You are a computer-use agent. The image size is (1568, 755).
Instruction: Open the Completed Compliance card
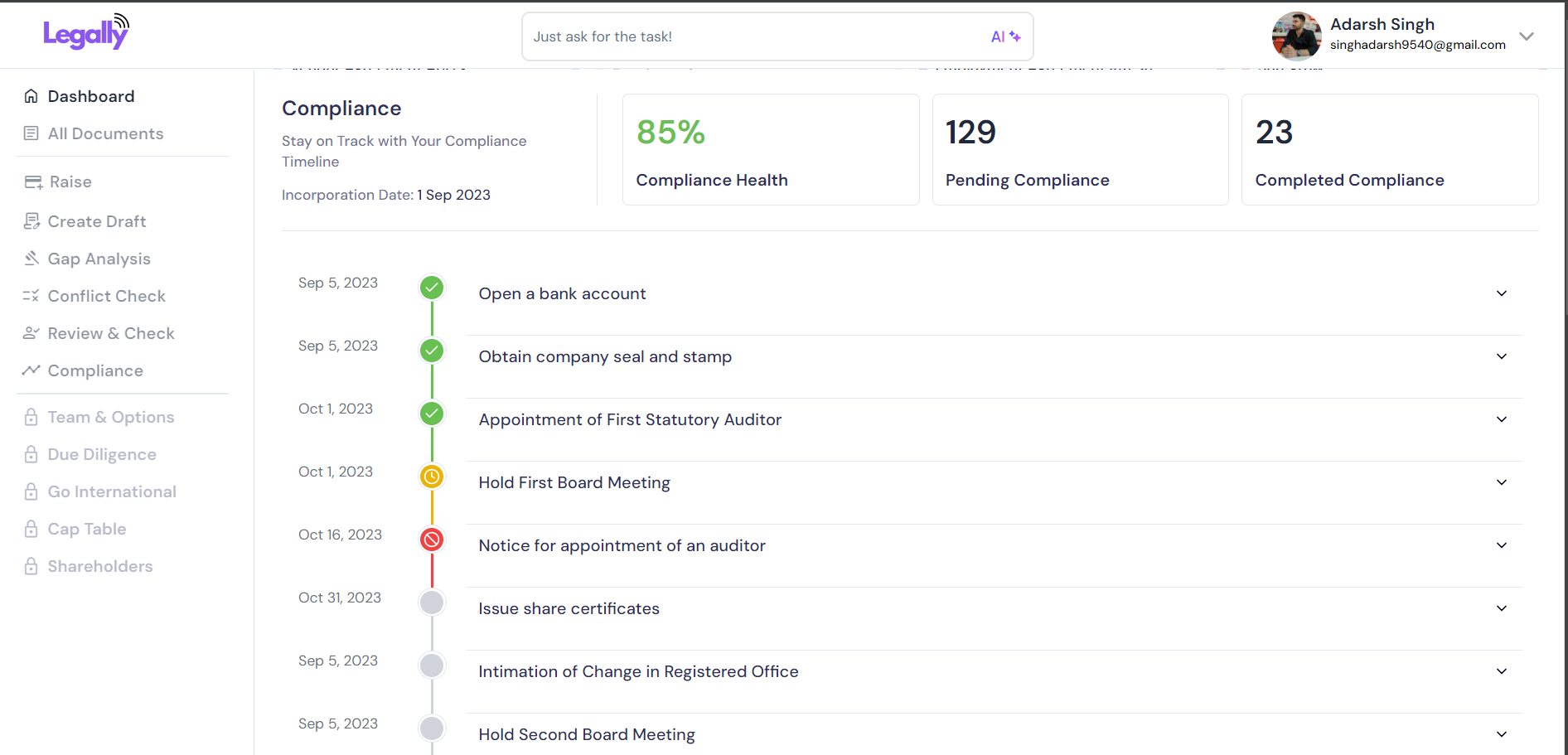(x=1389, y=150)
